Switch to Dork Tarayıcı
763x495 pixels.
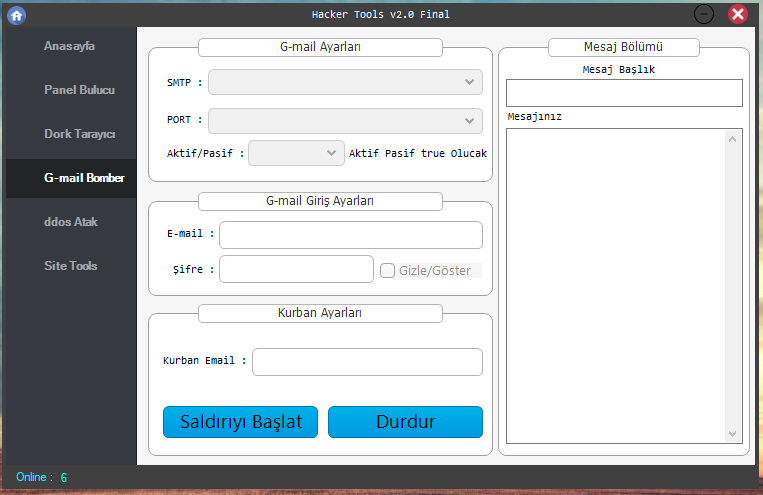[x=80, y=134]
